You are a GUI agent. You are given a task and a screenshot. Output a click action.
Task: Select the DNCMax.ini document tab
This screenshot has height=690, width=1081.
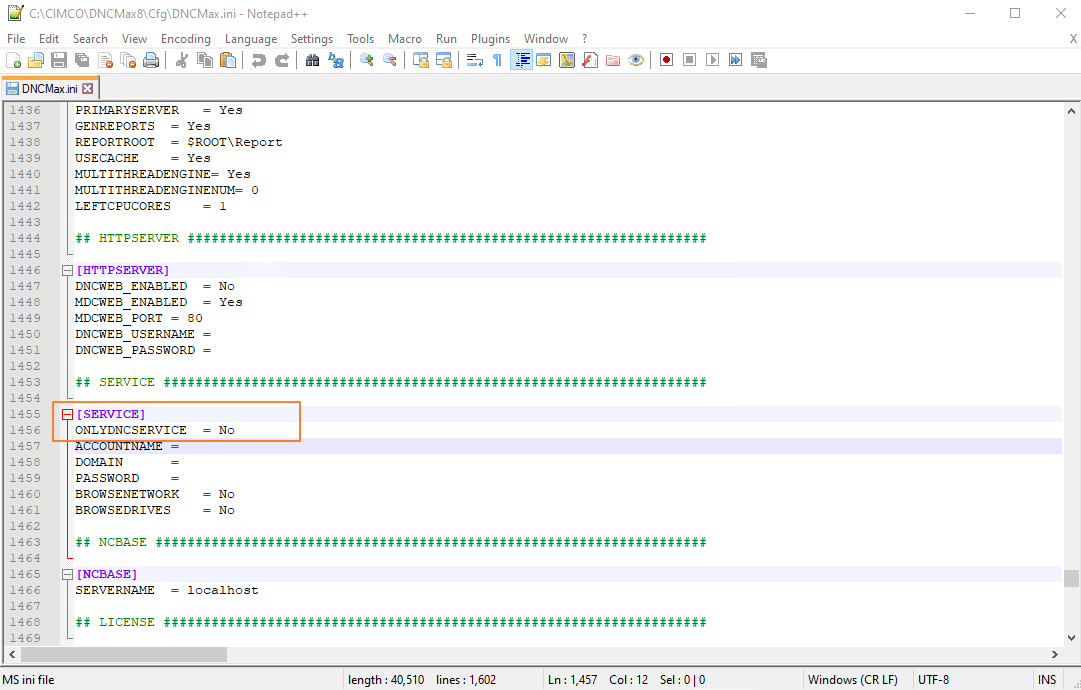point(50,88)
